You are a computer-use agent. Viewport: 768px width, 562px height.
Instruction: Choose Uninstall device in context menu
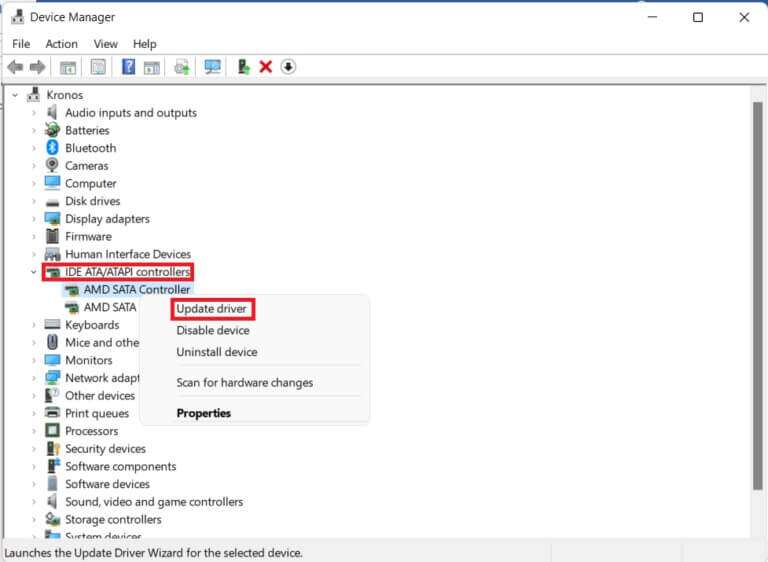(x=217, y=352)
